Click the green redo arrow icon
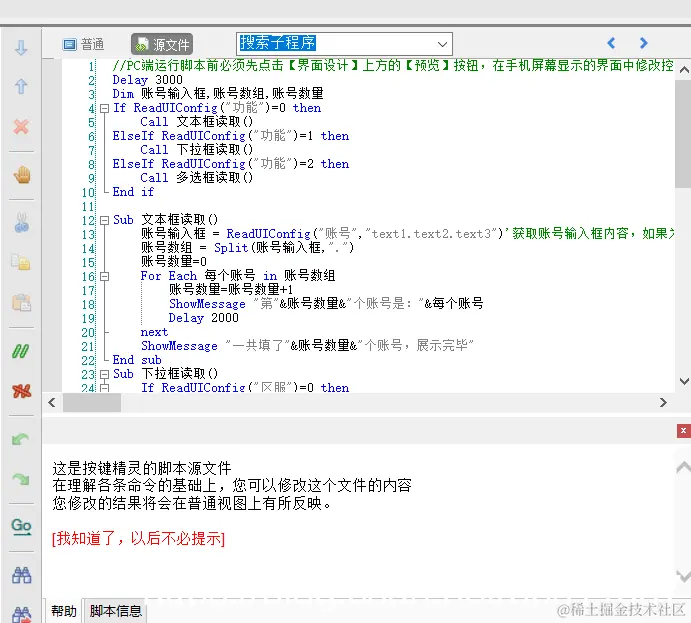 click(x=21, y=479)
